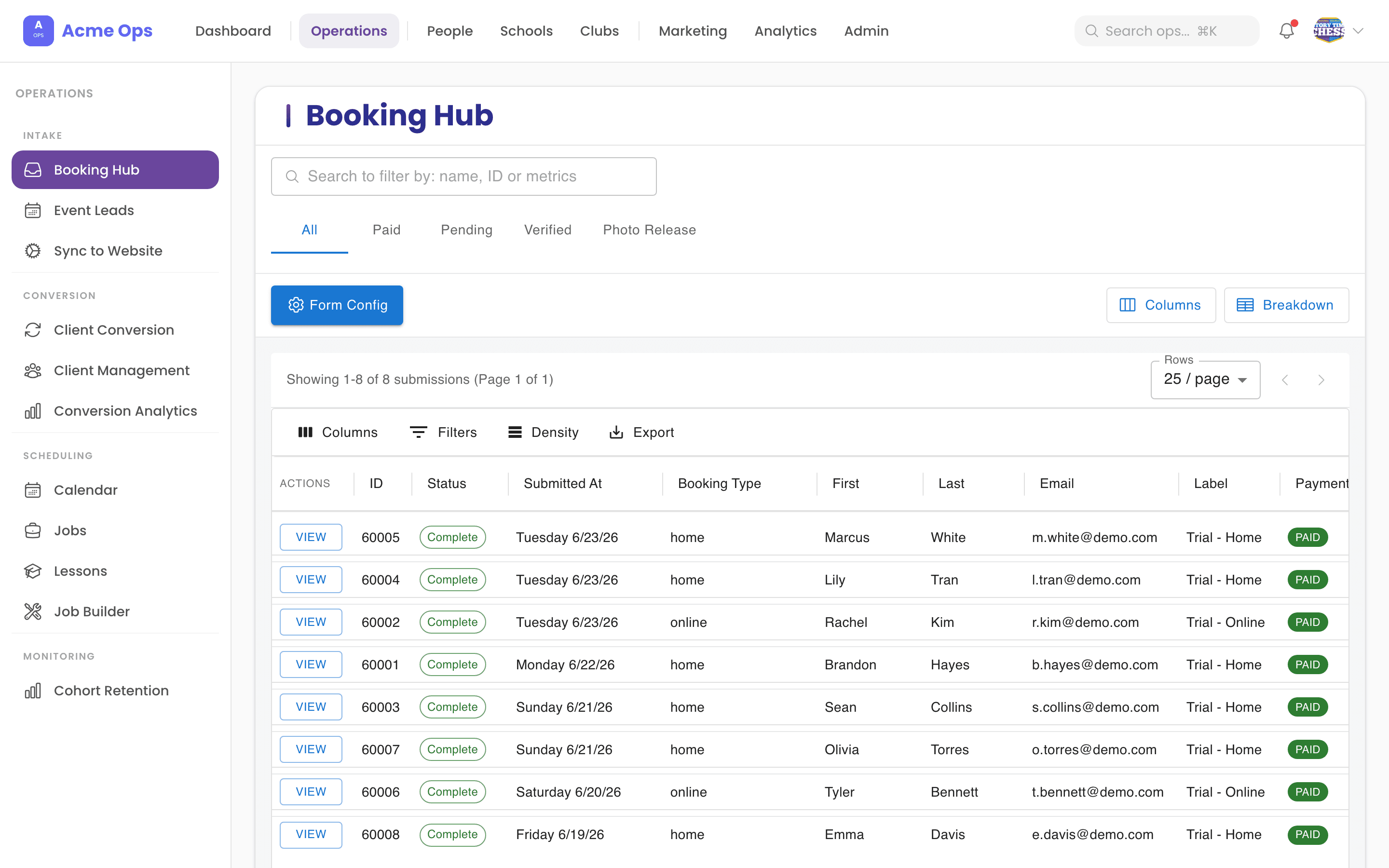Go to the previous page arrow
The width and height of the screenshot is (1389, 868).
coord(1285,380)
